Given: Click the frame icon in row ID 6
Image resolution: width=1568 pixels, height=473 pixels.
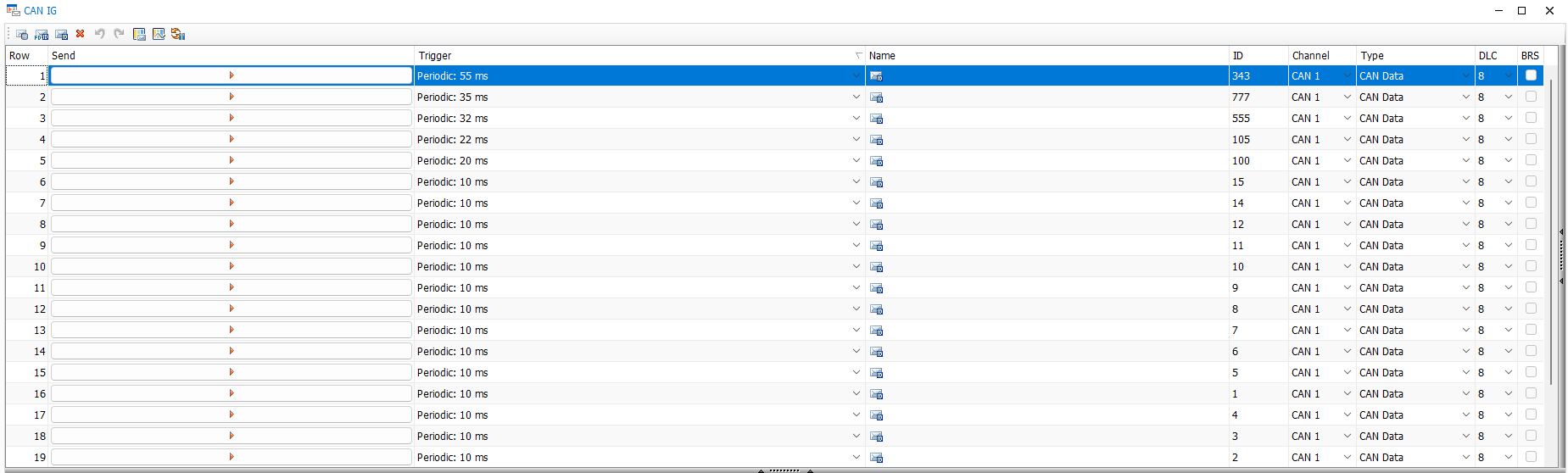Looking at the screenshot, I should [x=877, y=352].
